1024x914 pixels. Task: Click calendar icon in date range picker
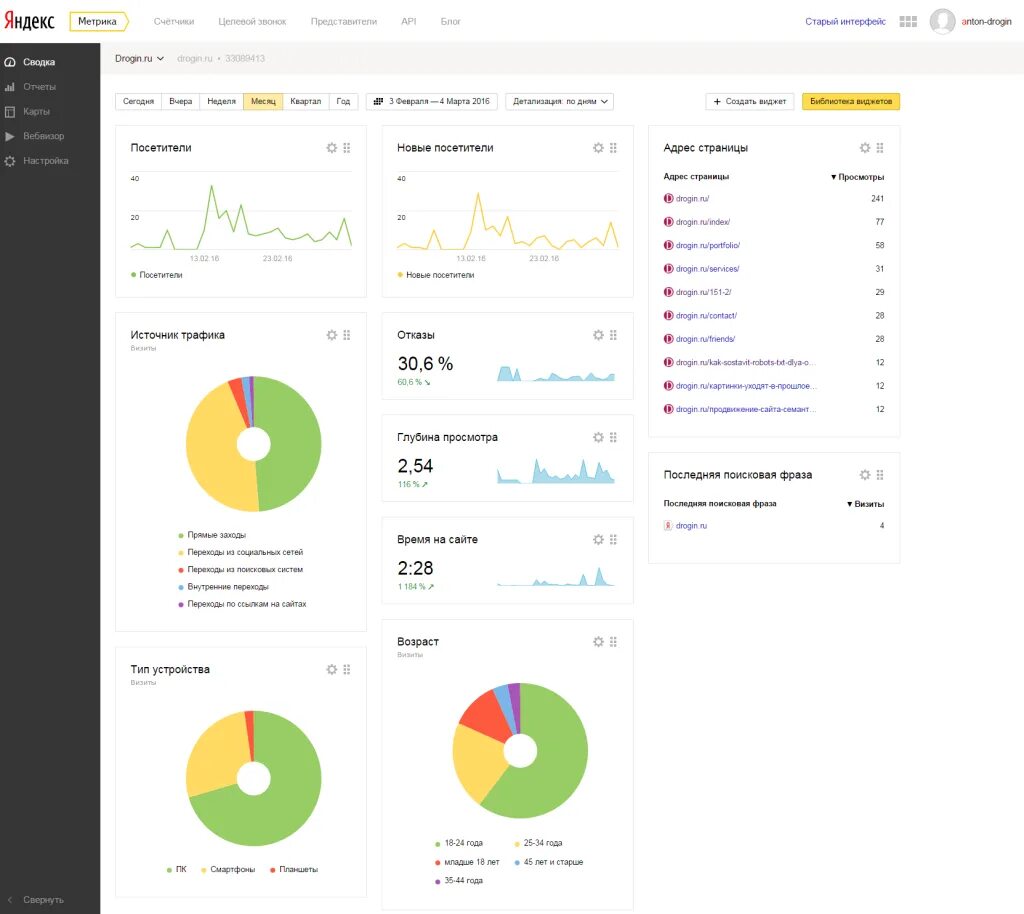point(378,101)
